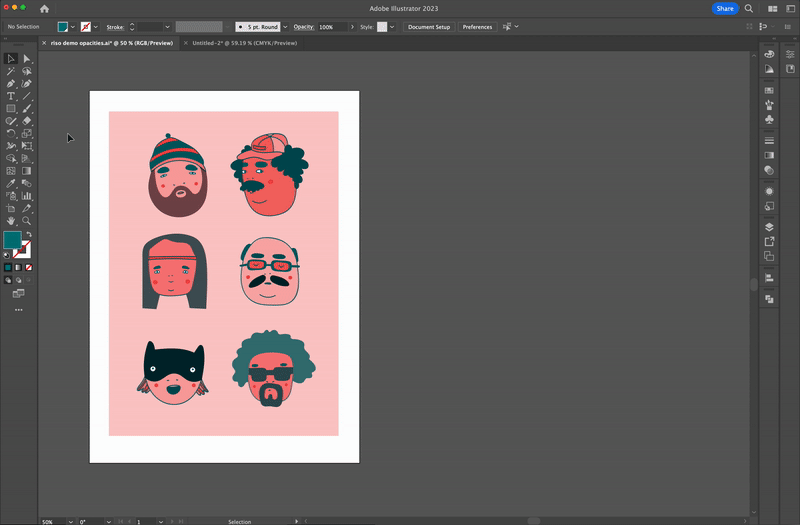Click Preferences button

pyautogui.click(x=478, y=27)
